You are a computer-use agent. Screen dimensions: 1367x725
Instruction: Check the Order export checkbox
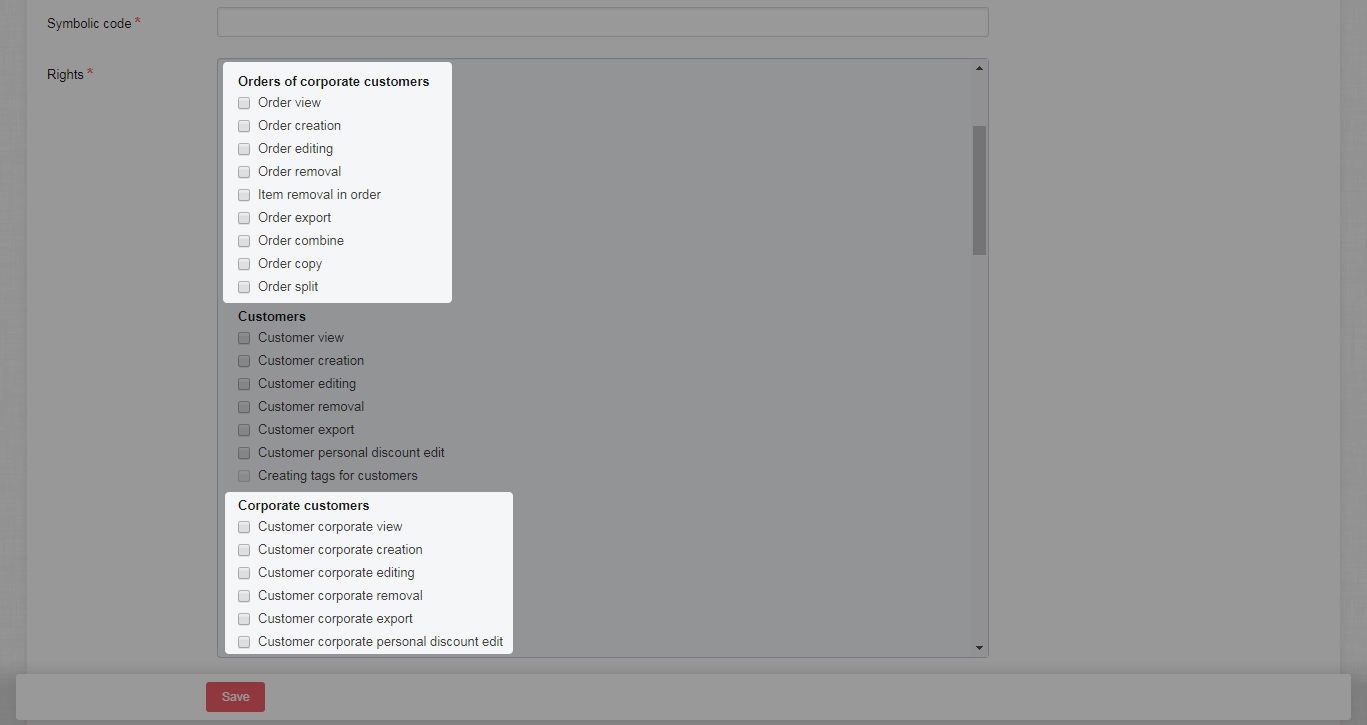(x=244, y=218)
